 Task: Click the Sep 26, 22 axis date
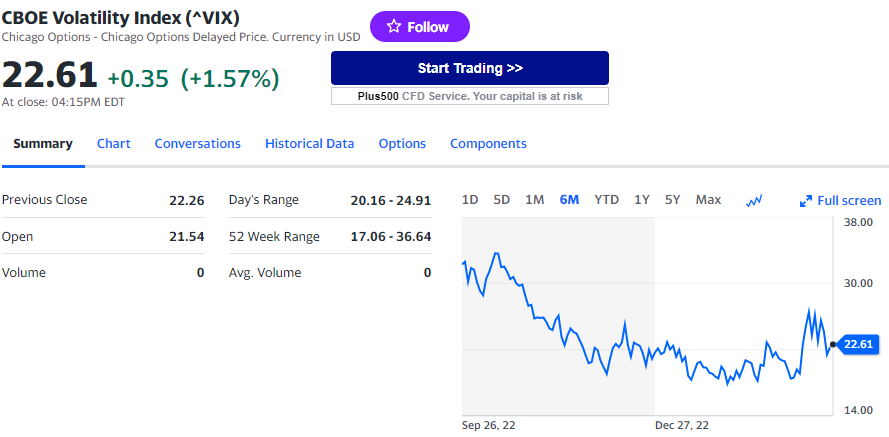click(489, 425)
